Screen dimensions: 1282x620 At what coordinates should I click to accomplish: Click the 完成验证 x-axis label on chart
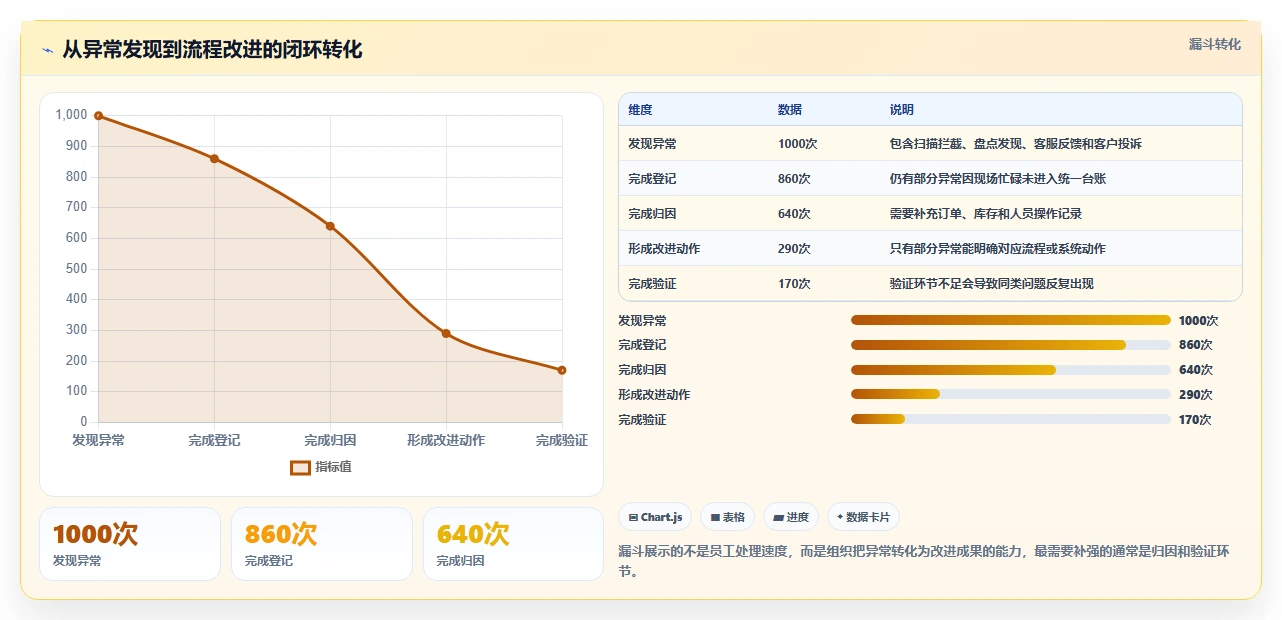click(562, 440)
